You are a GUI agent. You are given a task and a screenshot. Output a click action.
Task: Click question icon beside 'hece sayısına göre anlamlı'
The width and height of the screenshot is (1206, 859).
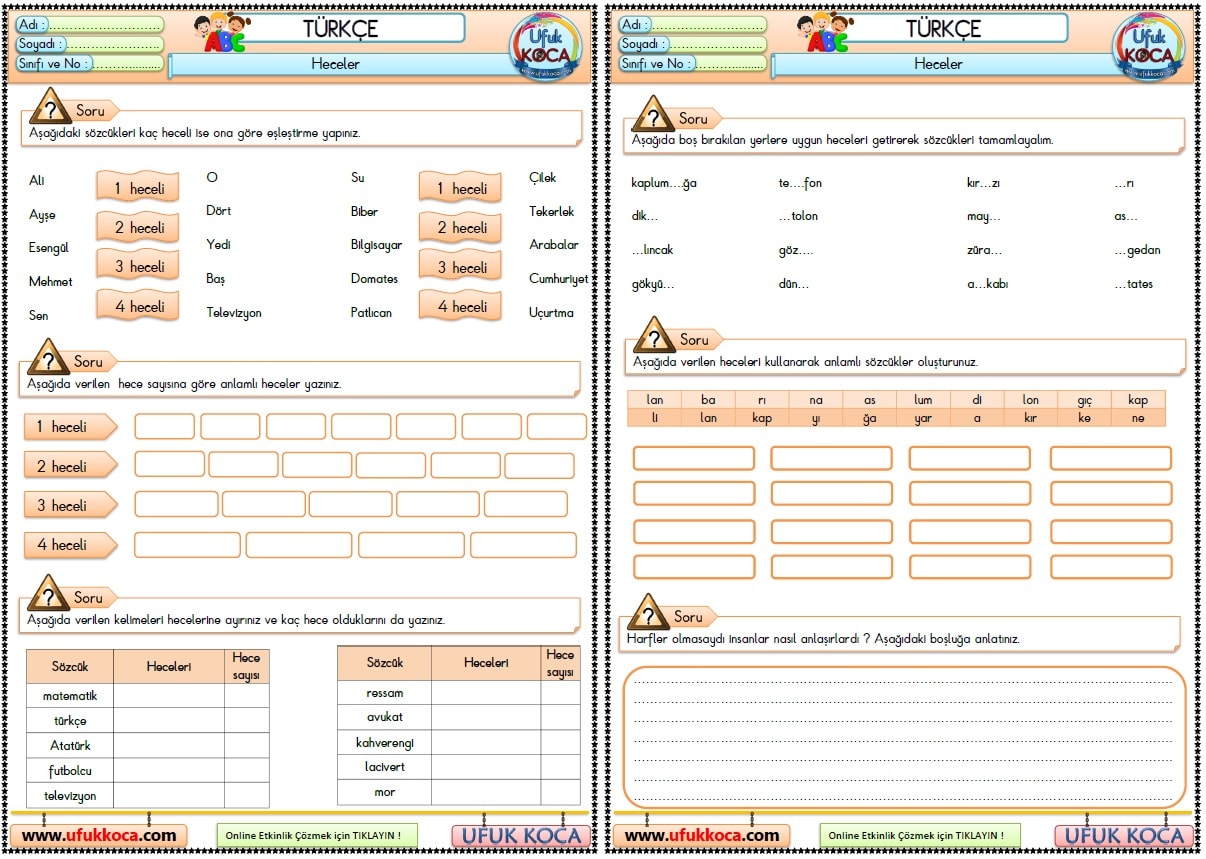pos(48,357)
